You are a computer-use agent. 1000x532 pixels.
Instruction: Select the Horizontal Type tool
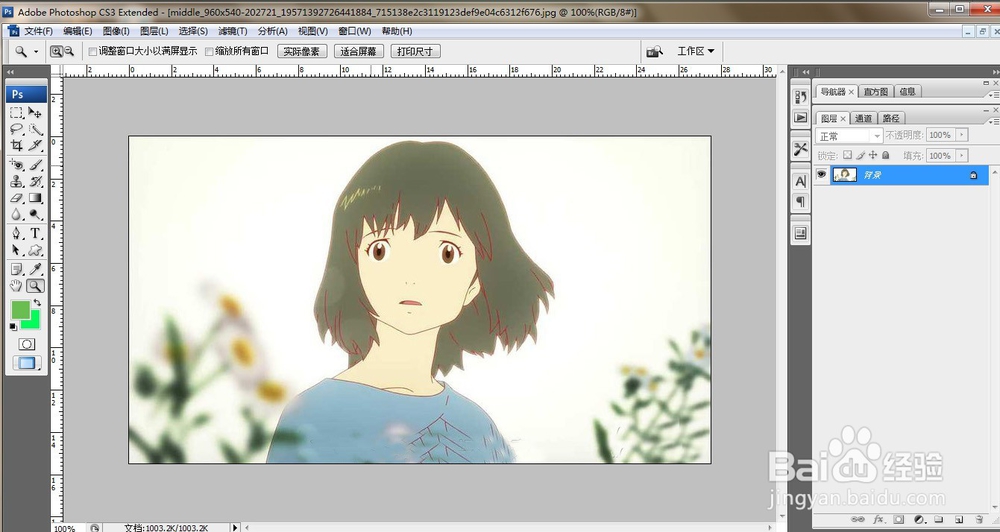pyautogui.click(x=35, y=233)
